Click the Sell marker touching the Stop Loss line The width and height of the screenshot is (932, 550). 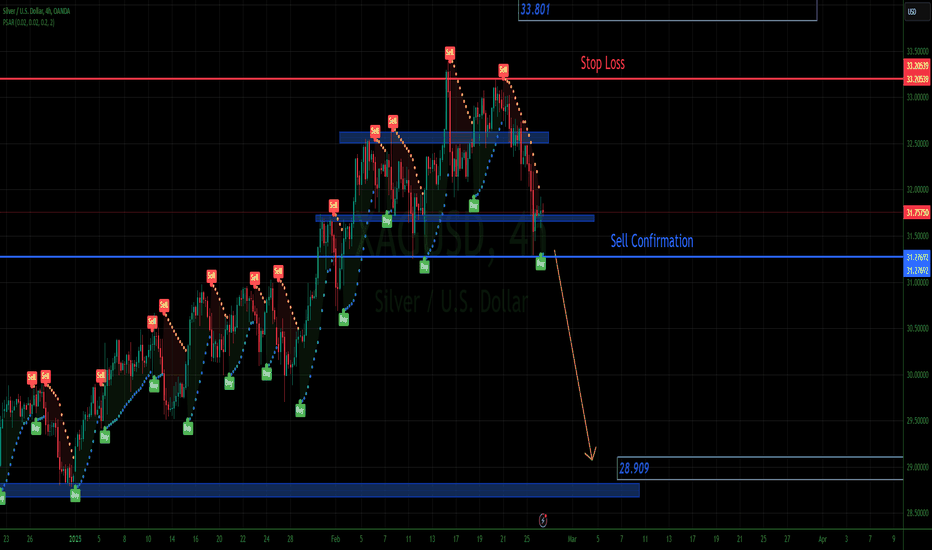[503, 70]
